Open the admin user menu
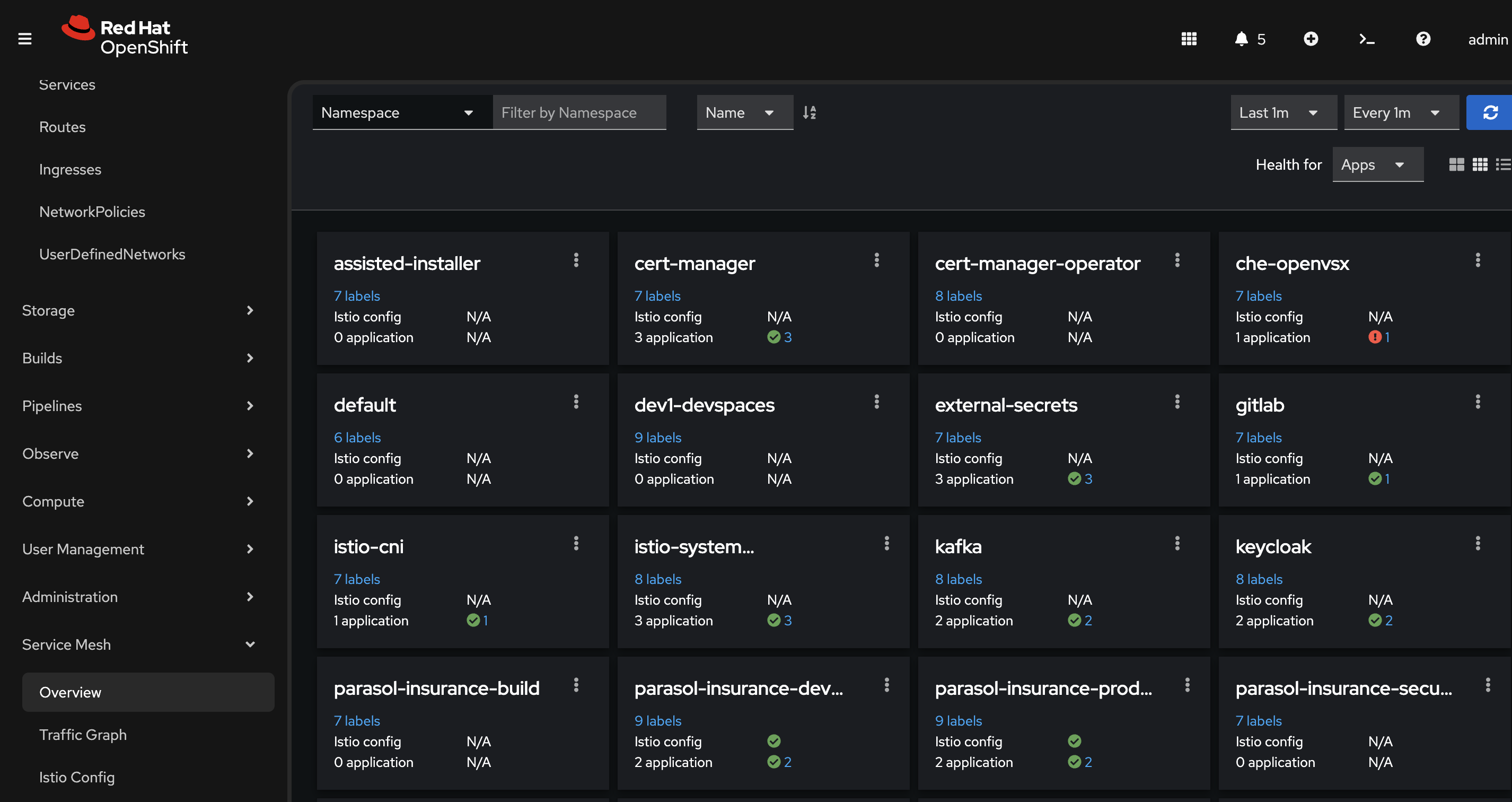Viewport: 1512px width, 802px height. click(x=1486, y=39)
